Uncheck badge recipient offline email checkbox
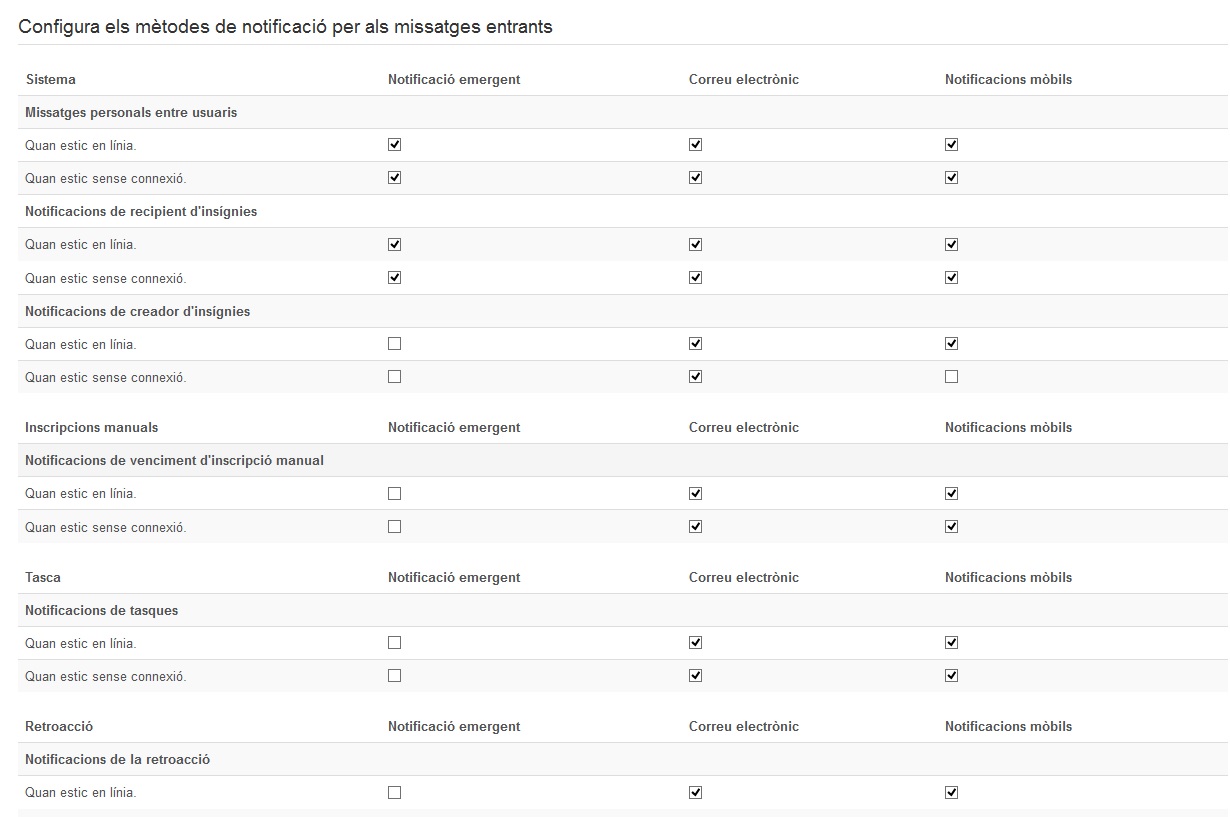The height and width of the screenshot is (817, 1230). (695, 277)
